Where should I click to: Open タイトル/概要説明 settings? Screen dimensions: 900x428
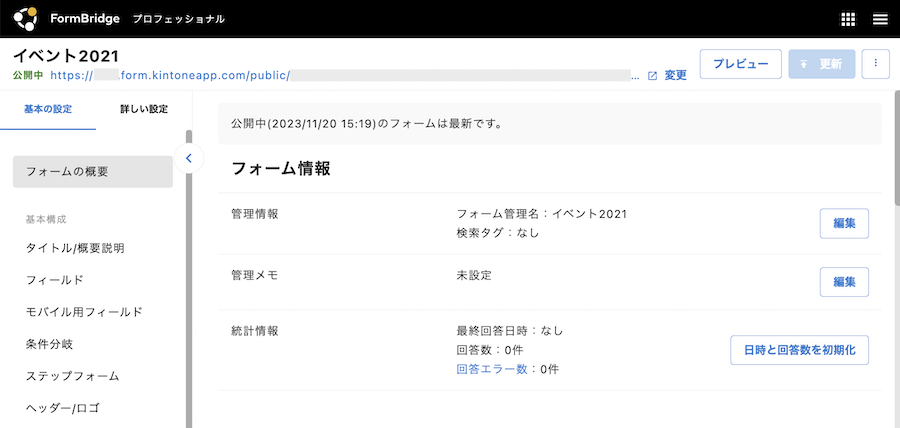[75, 248]
